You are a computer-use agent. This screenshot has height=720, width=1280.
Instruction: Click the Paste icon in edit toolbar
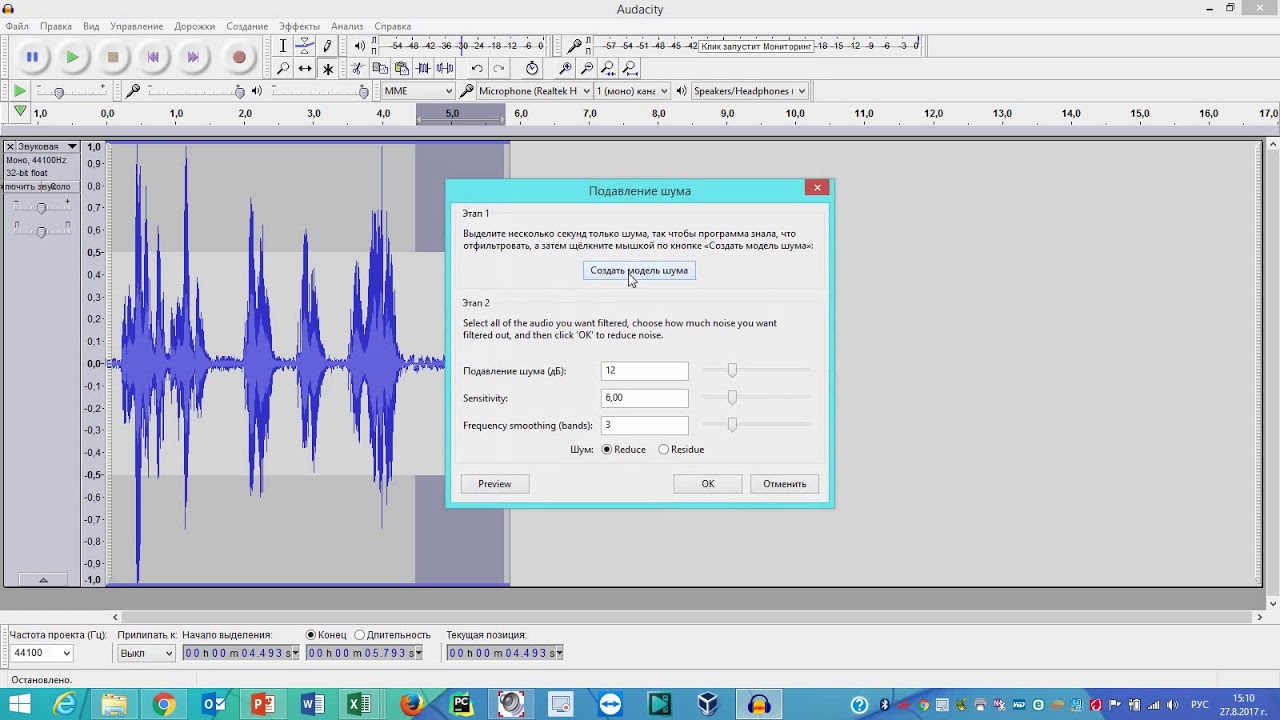(x=402, y=69)
